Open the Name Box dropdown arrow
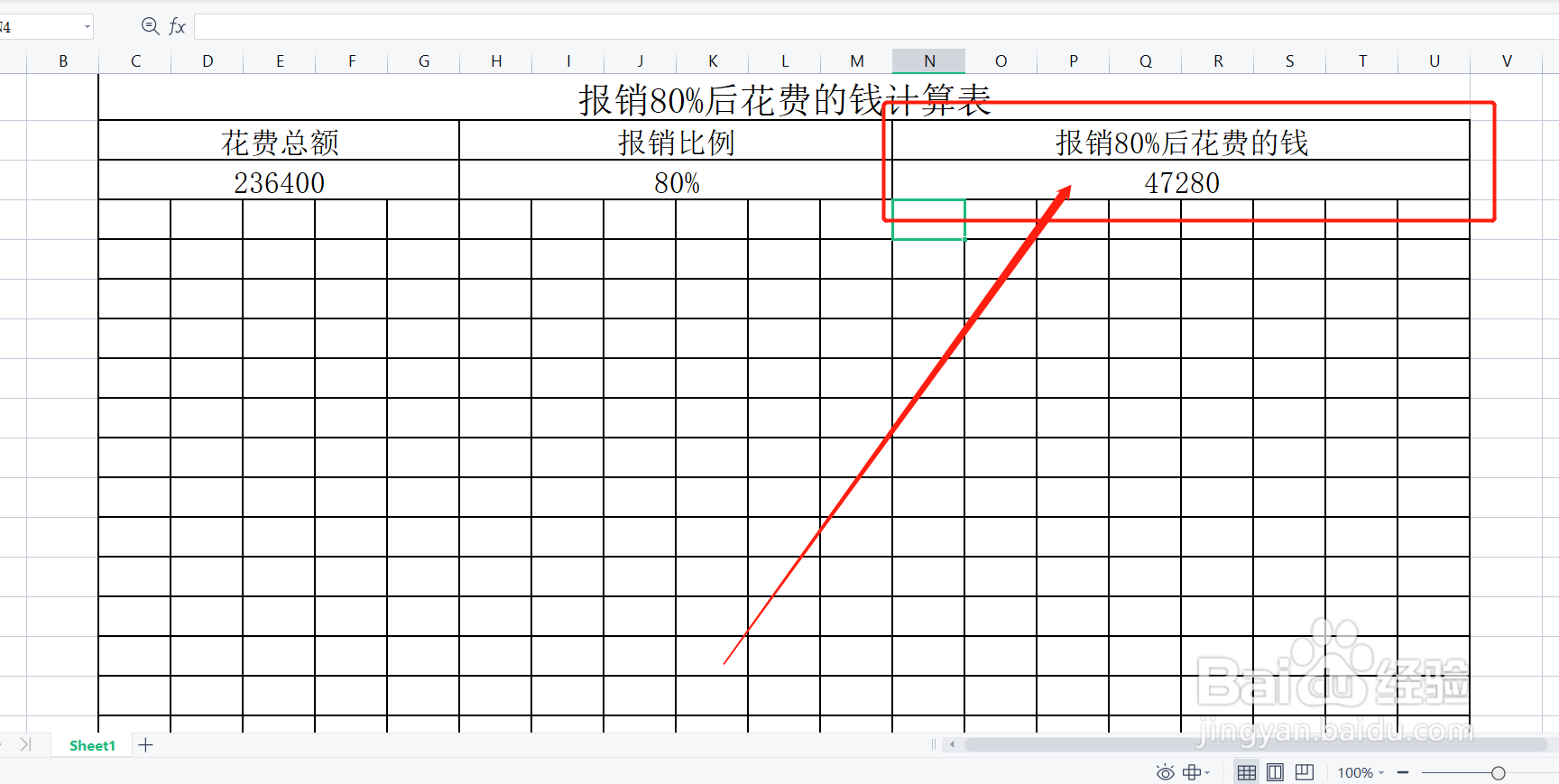This screenshot has width=1559, height=784. [88, 27]
